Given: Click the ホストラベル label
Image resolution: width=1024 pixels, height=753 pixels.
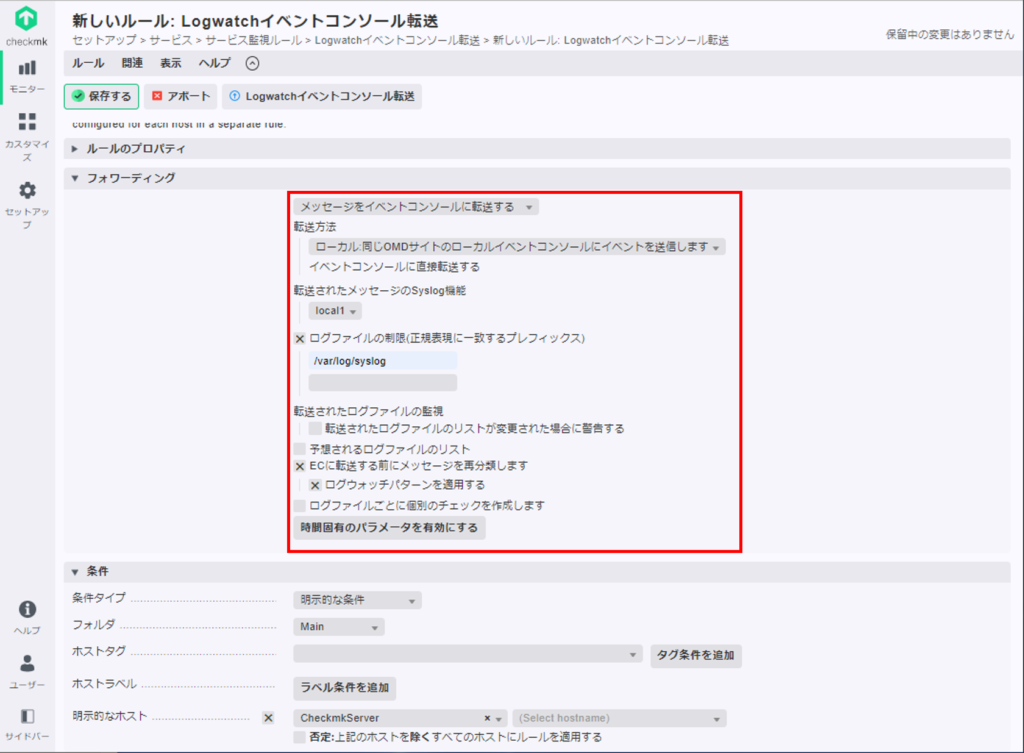Looking at the screenshot, I should click(104, 684).
